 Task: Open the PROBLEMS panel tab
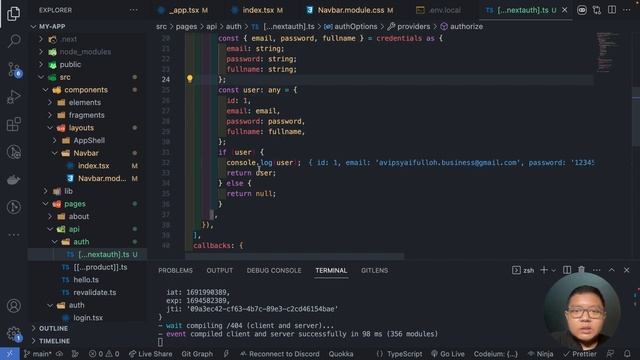coord(176,270)
